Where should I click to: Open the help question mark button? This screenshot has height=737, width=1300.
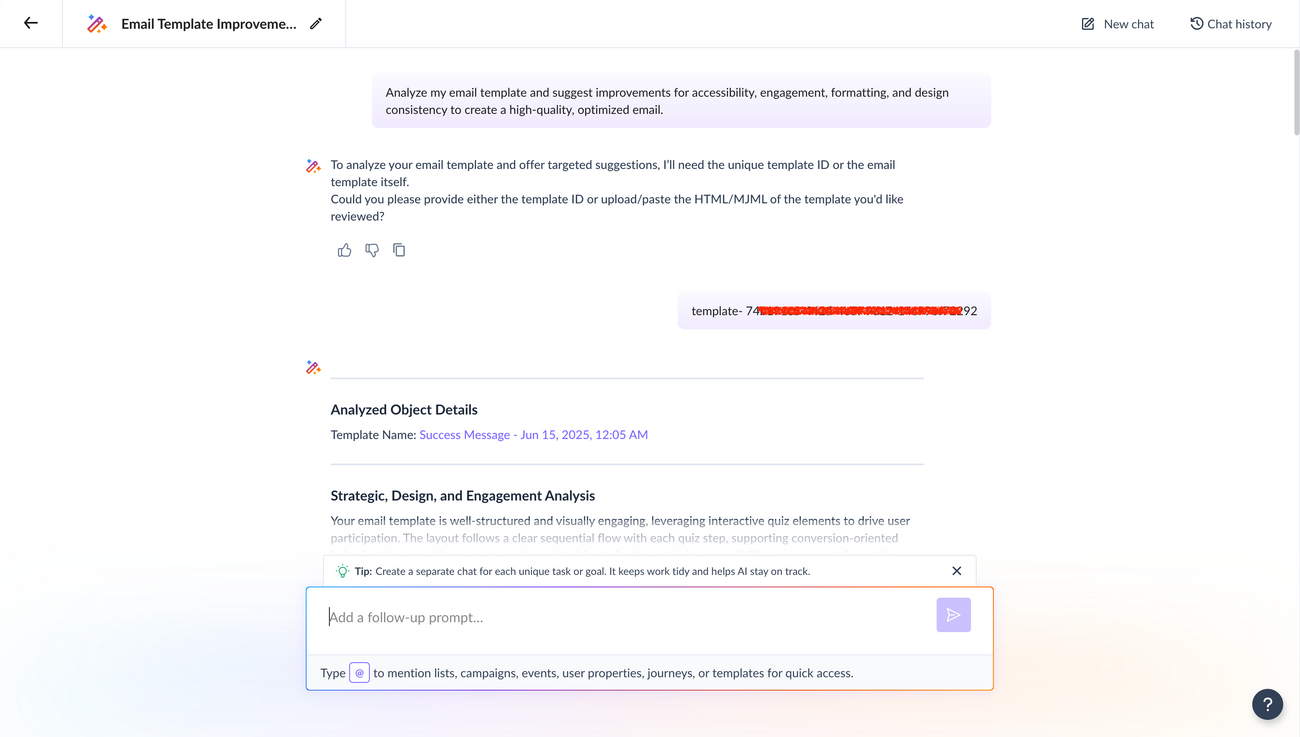[x=1267, y=704]
